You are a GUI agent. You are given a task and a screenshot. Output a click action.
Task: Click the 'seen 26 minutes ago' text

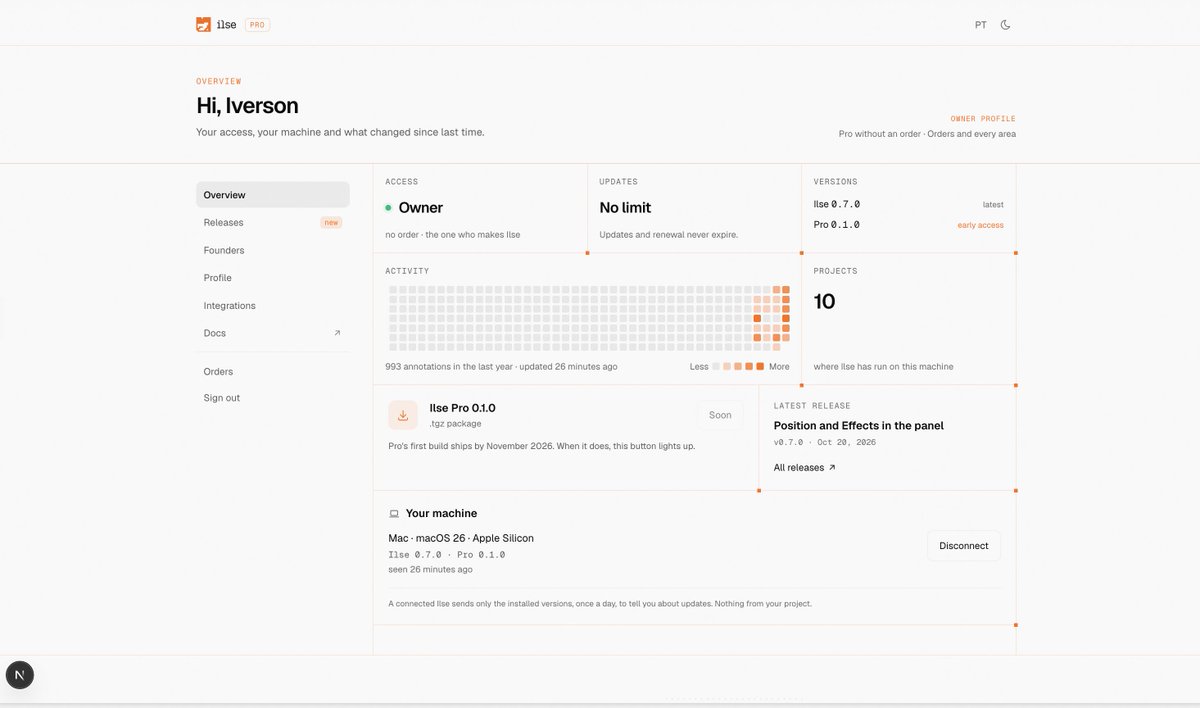pos(431,569)
